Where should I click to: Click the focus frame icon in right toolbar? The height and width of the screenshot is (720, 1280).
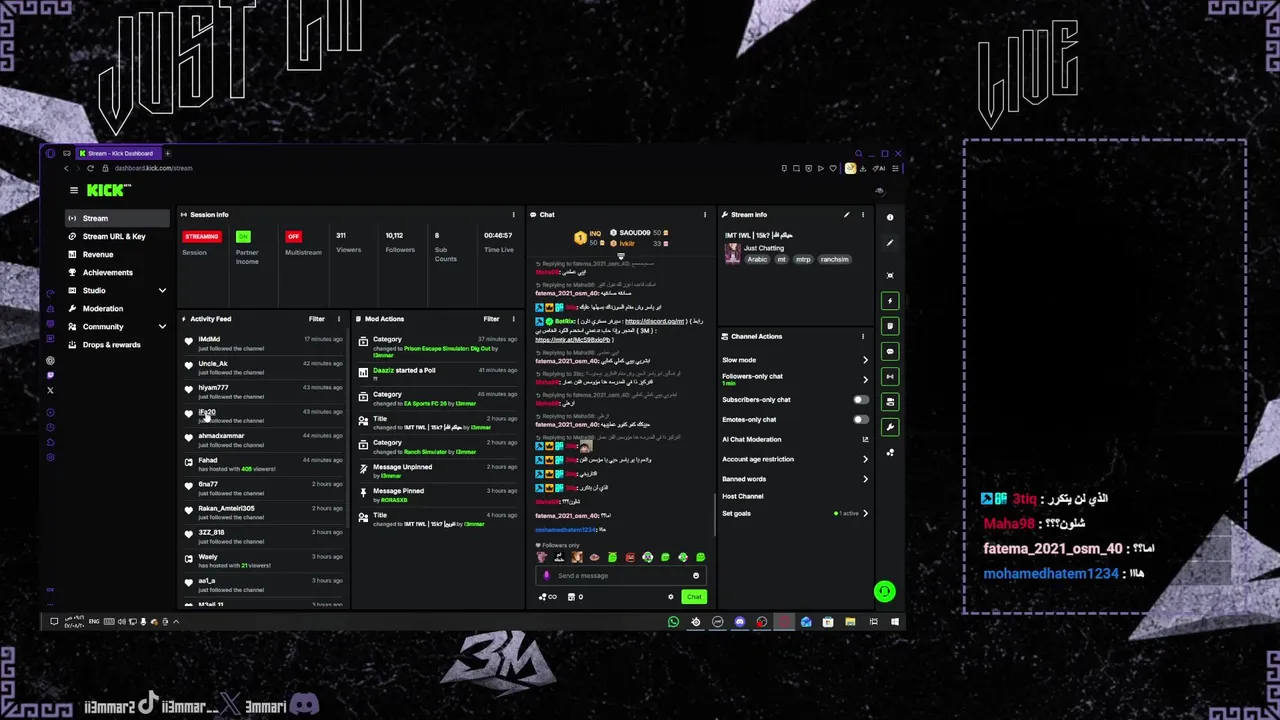(890, 275)
